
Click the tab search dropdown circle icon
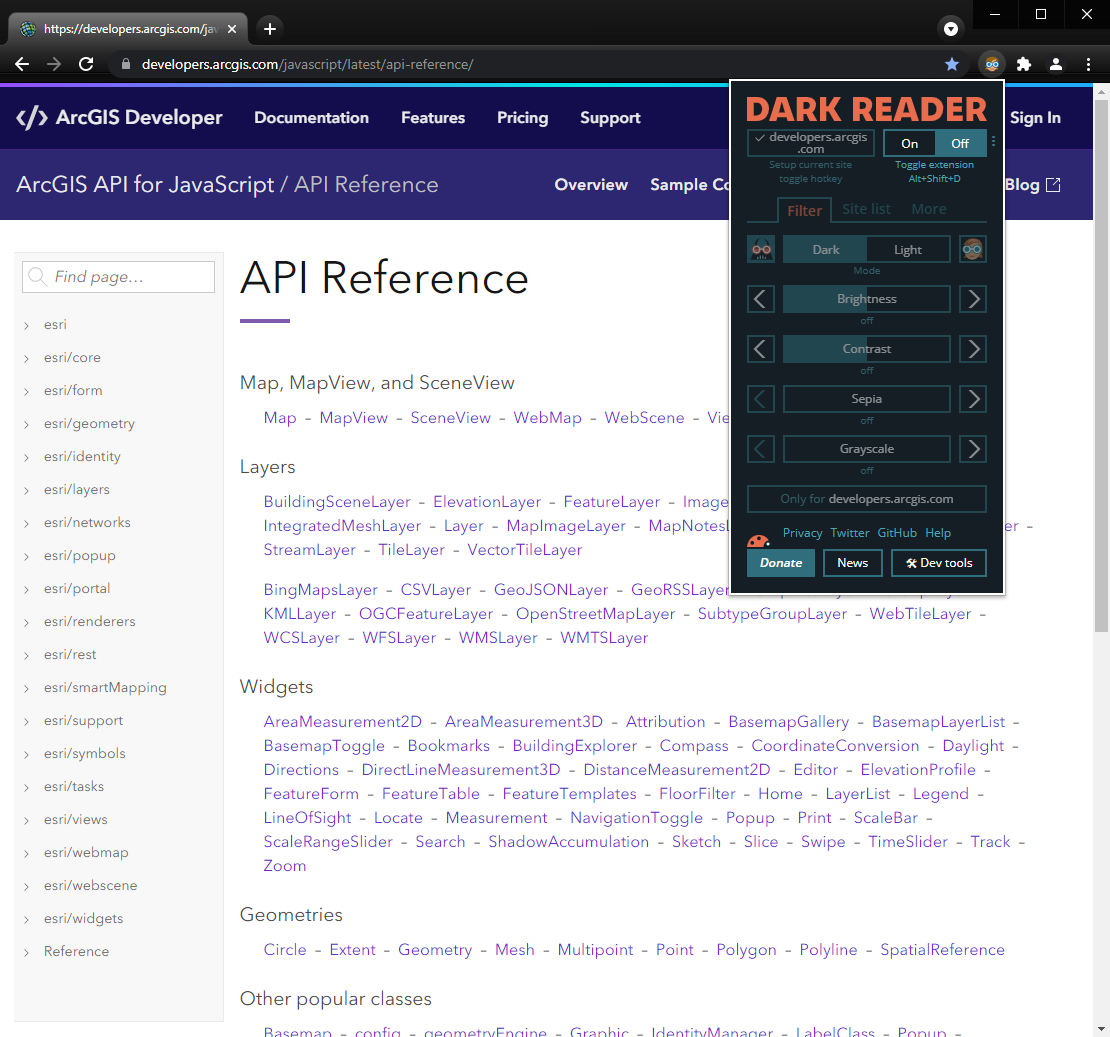point(951,29)
